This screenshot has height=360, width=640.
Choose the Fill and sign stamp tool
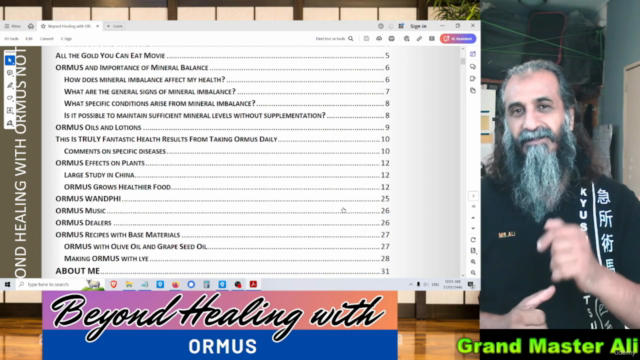click(10, 123)
